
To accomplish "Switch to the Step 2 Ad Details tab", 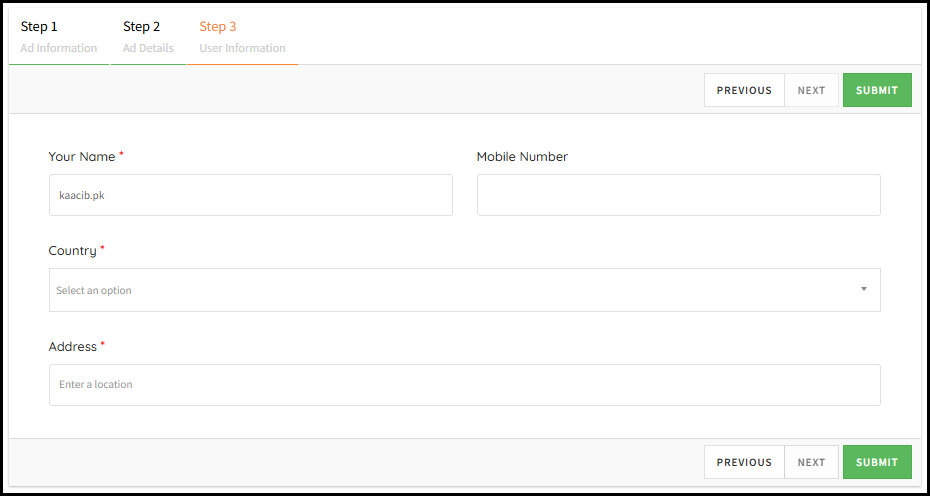I will click(148, 37).
